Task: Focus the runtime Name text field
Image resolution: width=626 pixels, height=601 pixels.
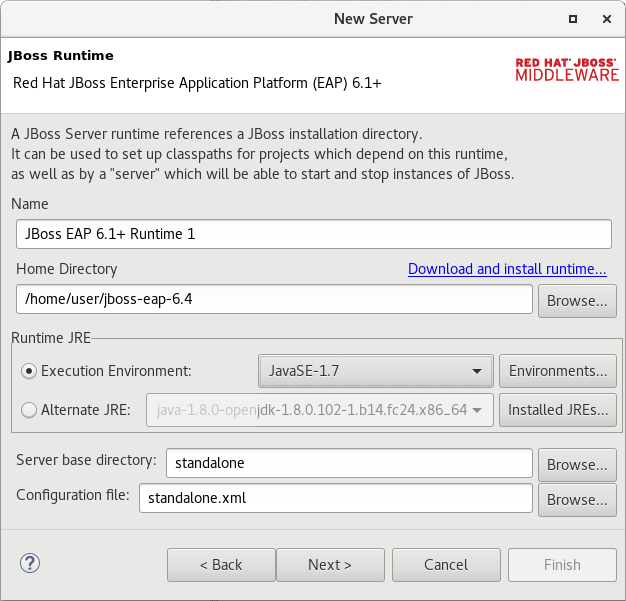Action: (314, 234)
